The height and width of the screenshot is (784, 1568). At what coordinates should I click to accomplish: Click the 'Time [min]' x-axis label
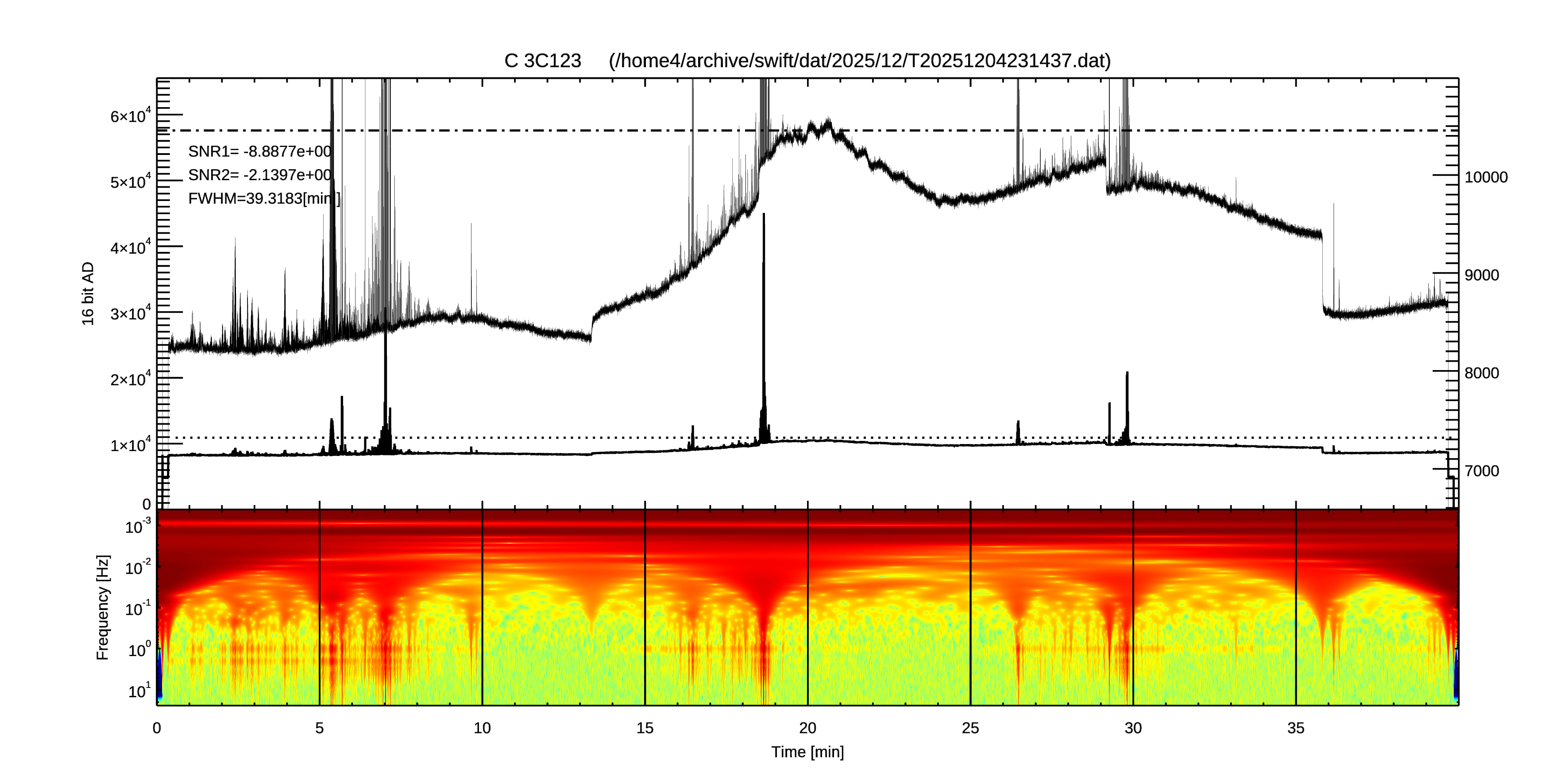click(807, 753)
